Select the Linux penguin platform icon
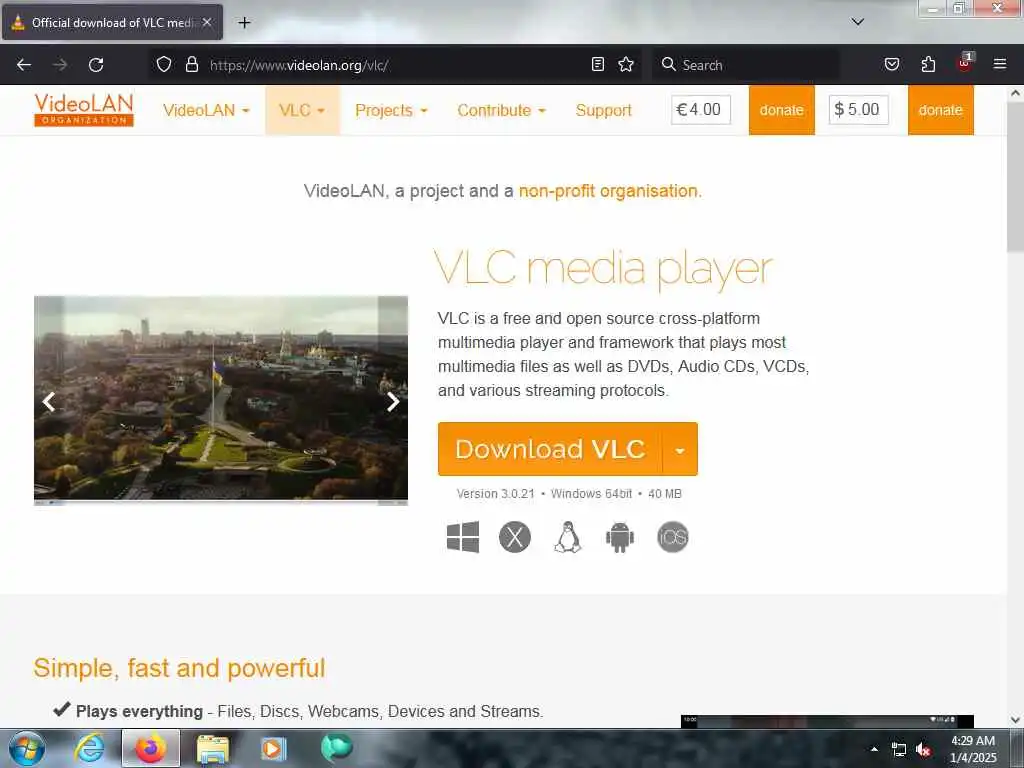1024x768 pixels. 568,537
